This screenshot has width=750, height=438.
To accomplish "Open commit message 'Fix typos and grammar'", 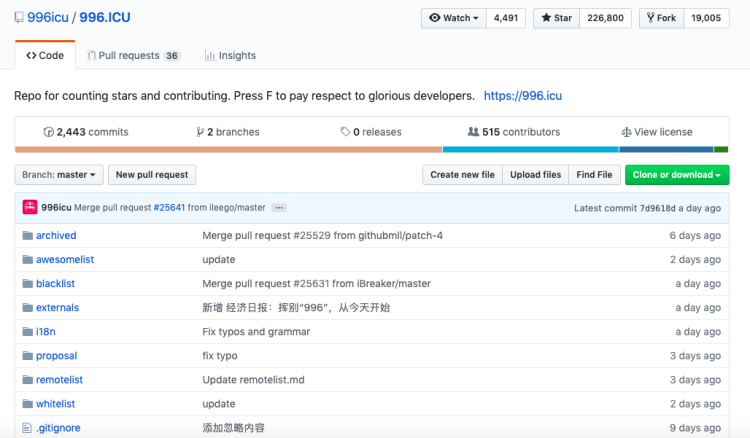I will click(x=256, y=332).
